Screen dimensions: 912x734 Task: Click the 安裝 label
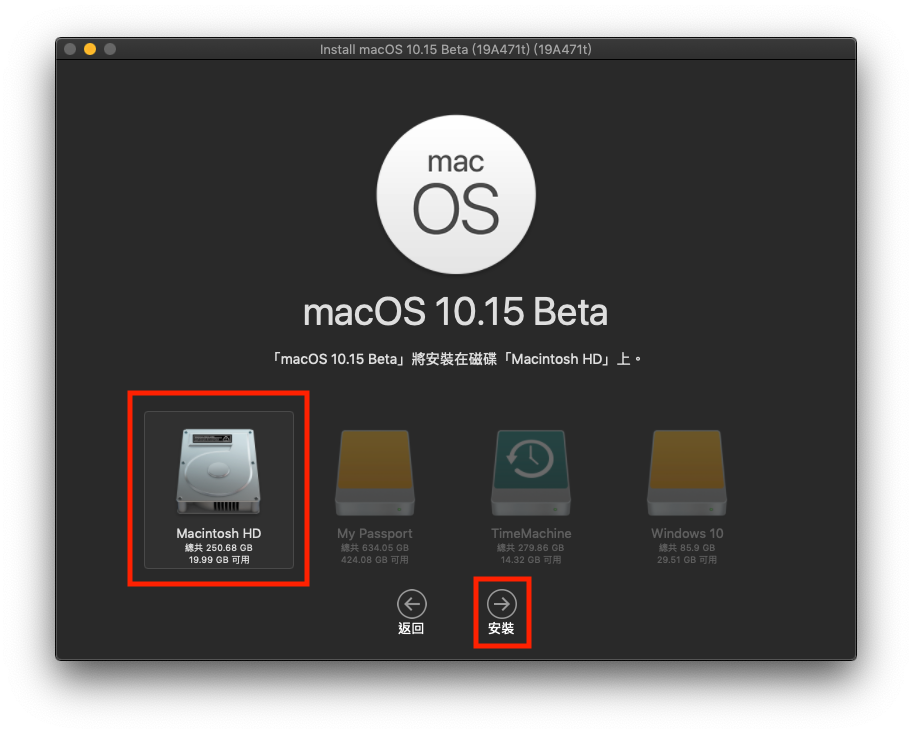[x=501, y=629]
